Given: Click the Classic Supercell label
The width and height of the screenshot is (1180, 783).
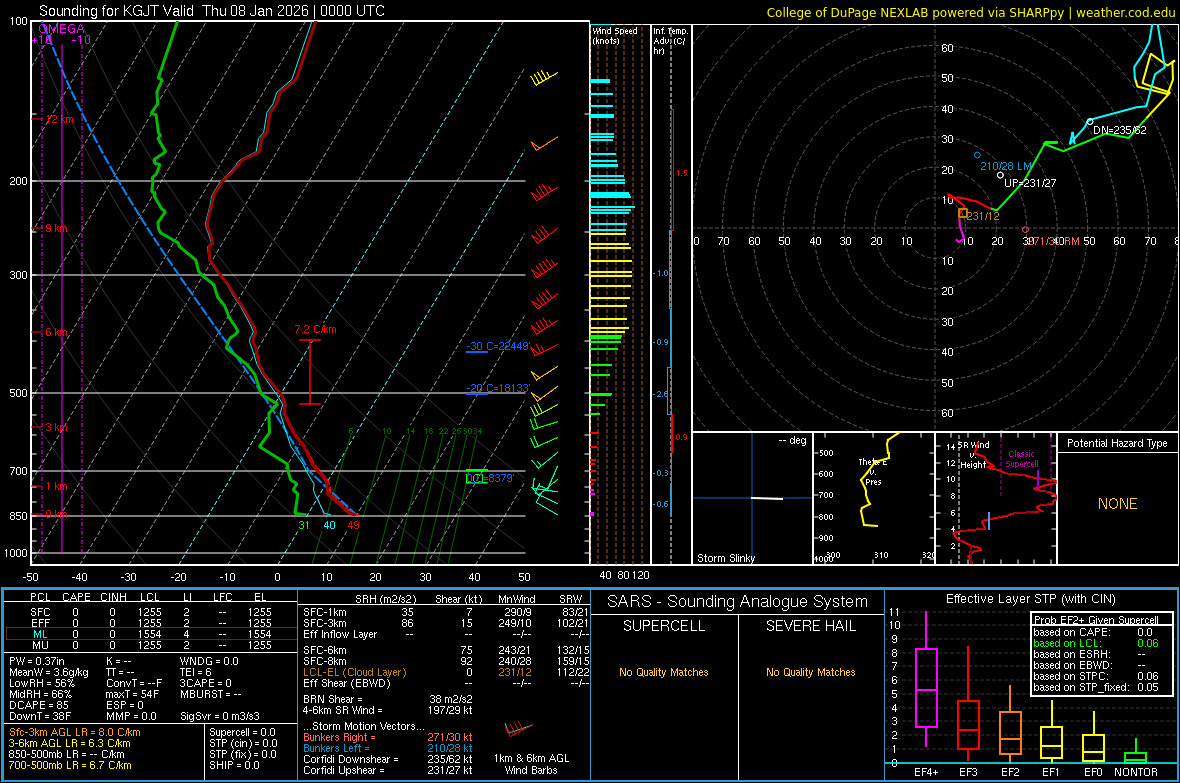Looking at the screenshot, I should pyautogui.click(x=1021, y=459).
